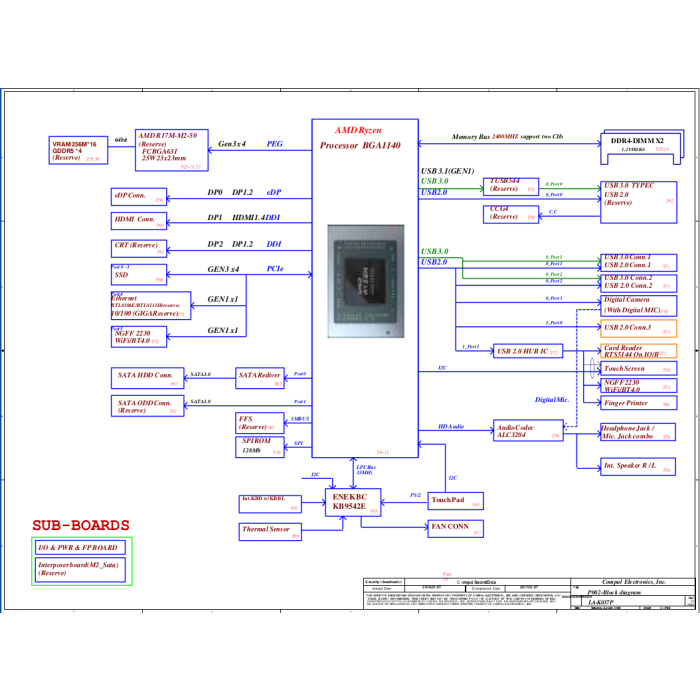Click the 'Digital Mic.' label
The image size is (700, 700).
point(552,400)
